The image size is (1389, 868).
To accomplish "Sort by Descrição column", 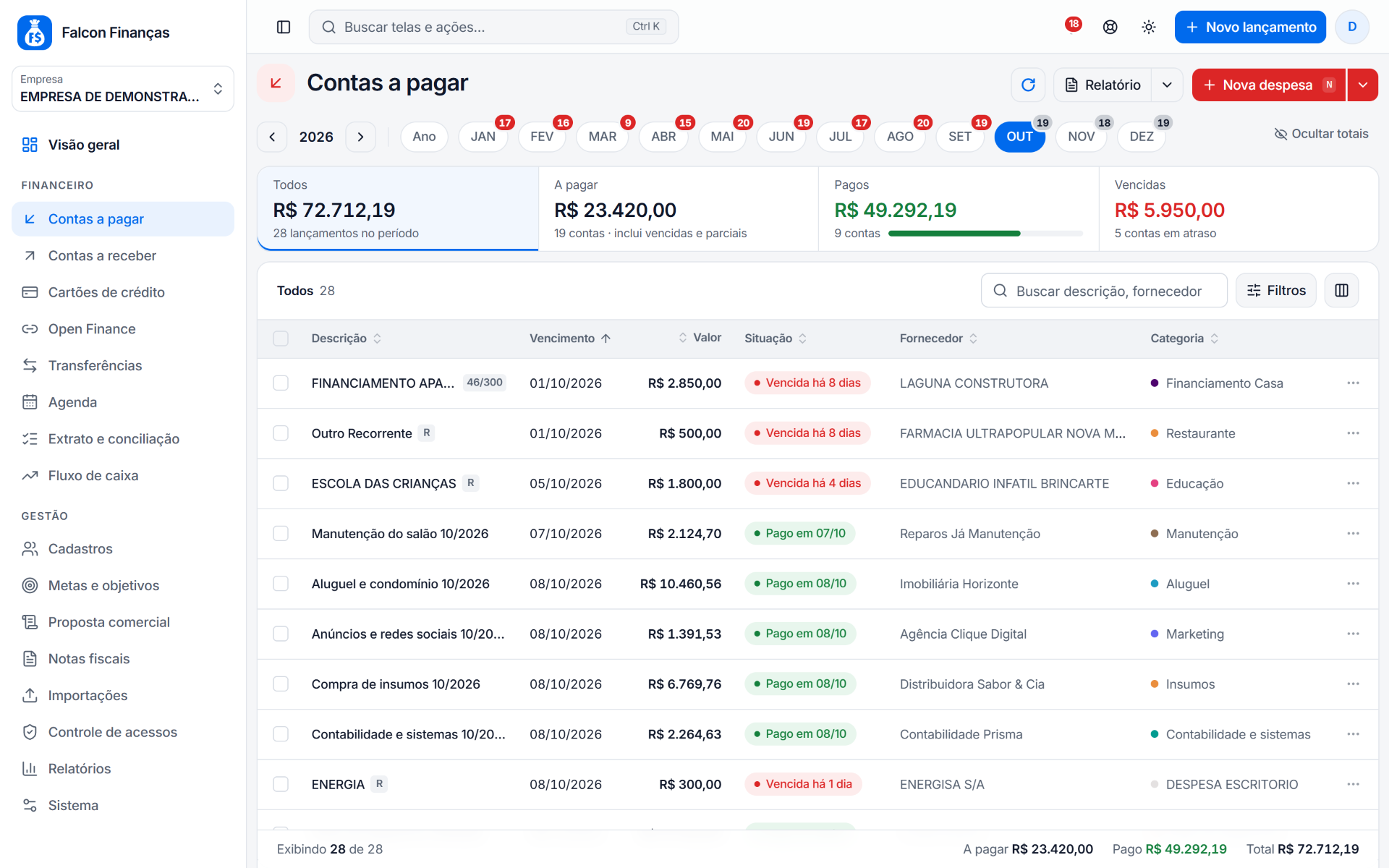I will 346,339.
